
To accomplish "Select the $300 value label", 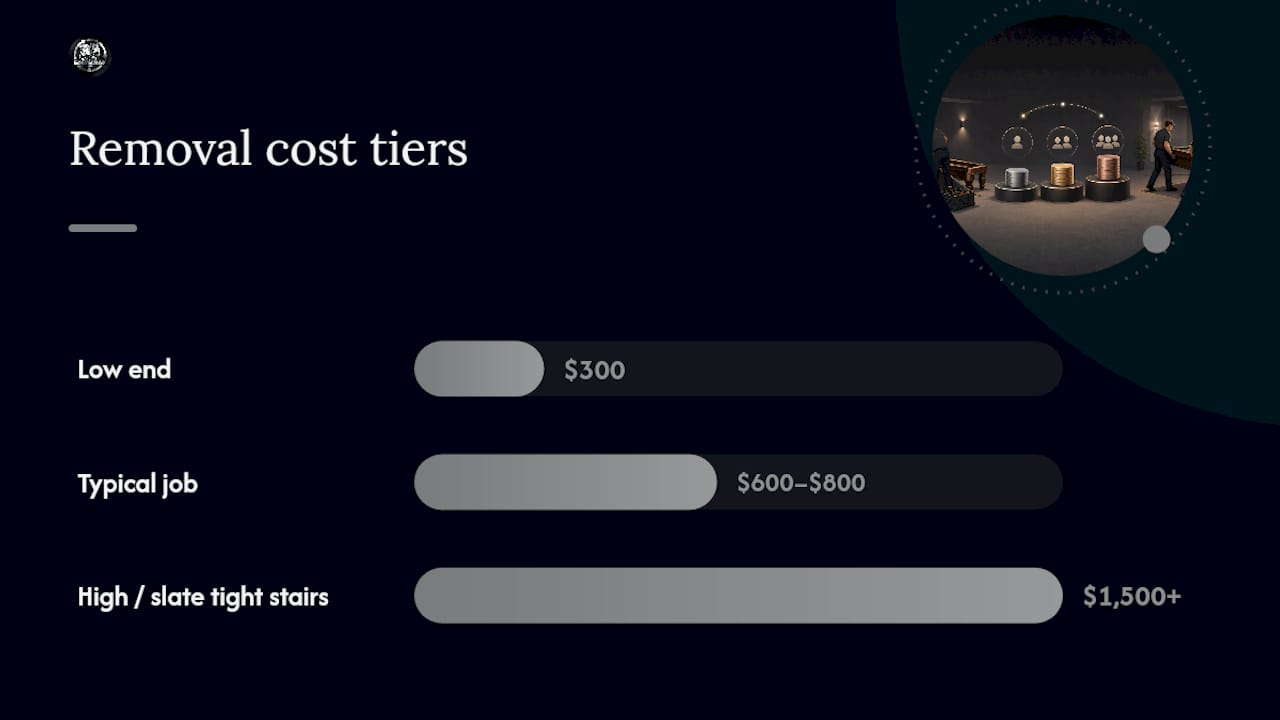I will coord(594,370).
